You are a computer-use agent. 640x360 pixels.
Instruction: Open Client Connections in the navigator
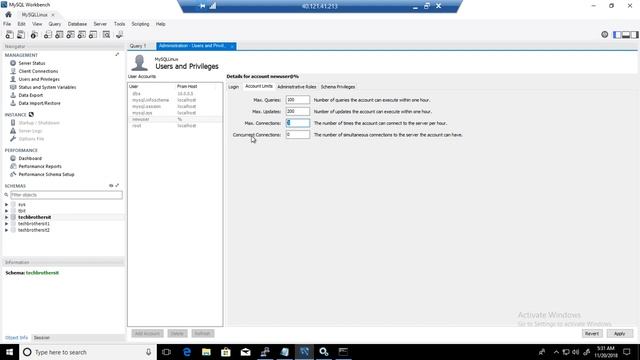(x=38, y=71)
